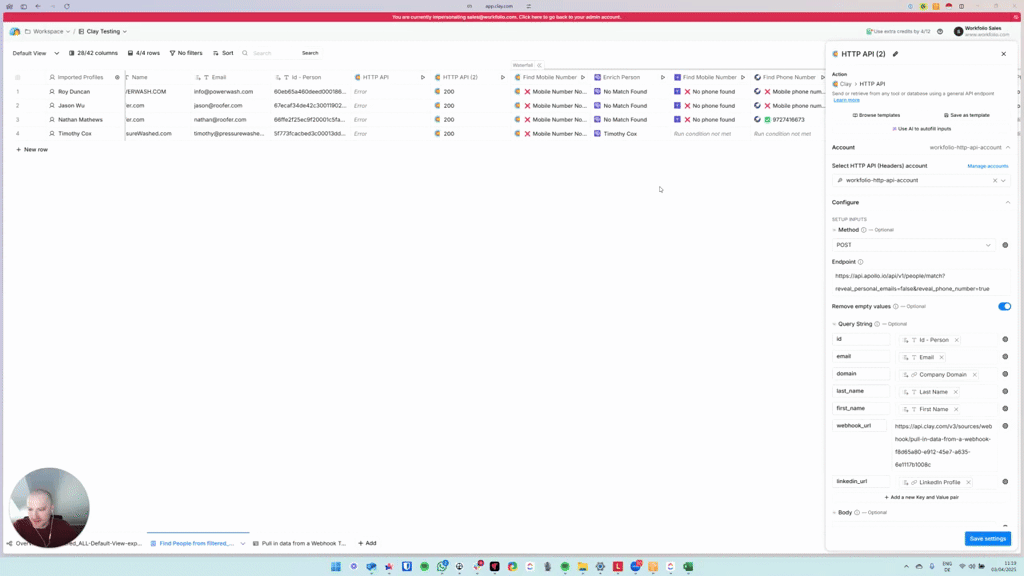Clear the selected workfolio-http-api-account with X
Image resolution: width=1024 pixels, height=576 pixels.
tap(994, 181)
